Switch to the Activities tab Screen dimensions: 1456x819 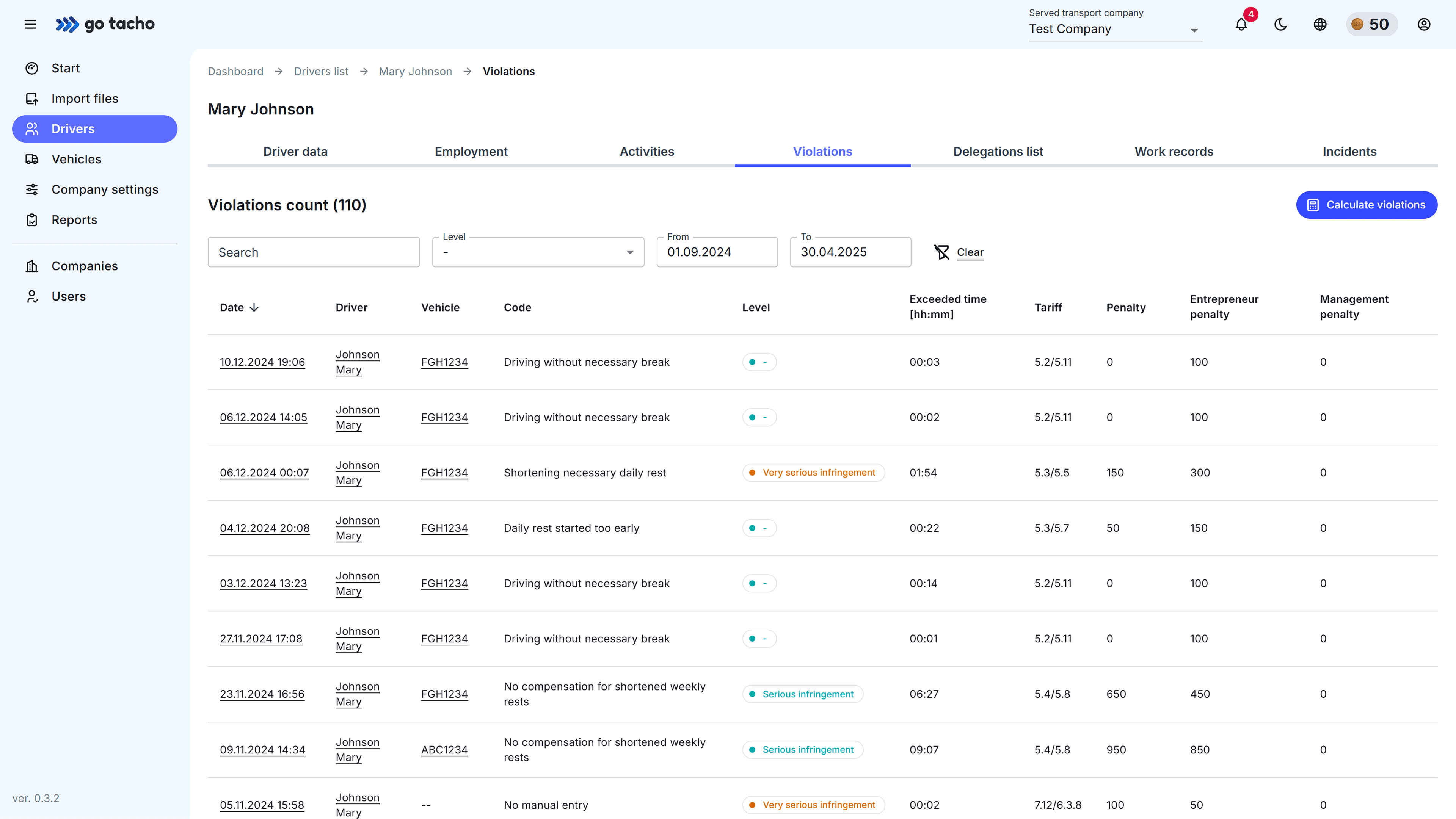click(646, 151)
